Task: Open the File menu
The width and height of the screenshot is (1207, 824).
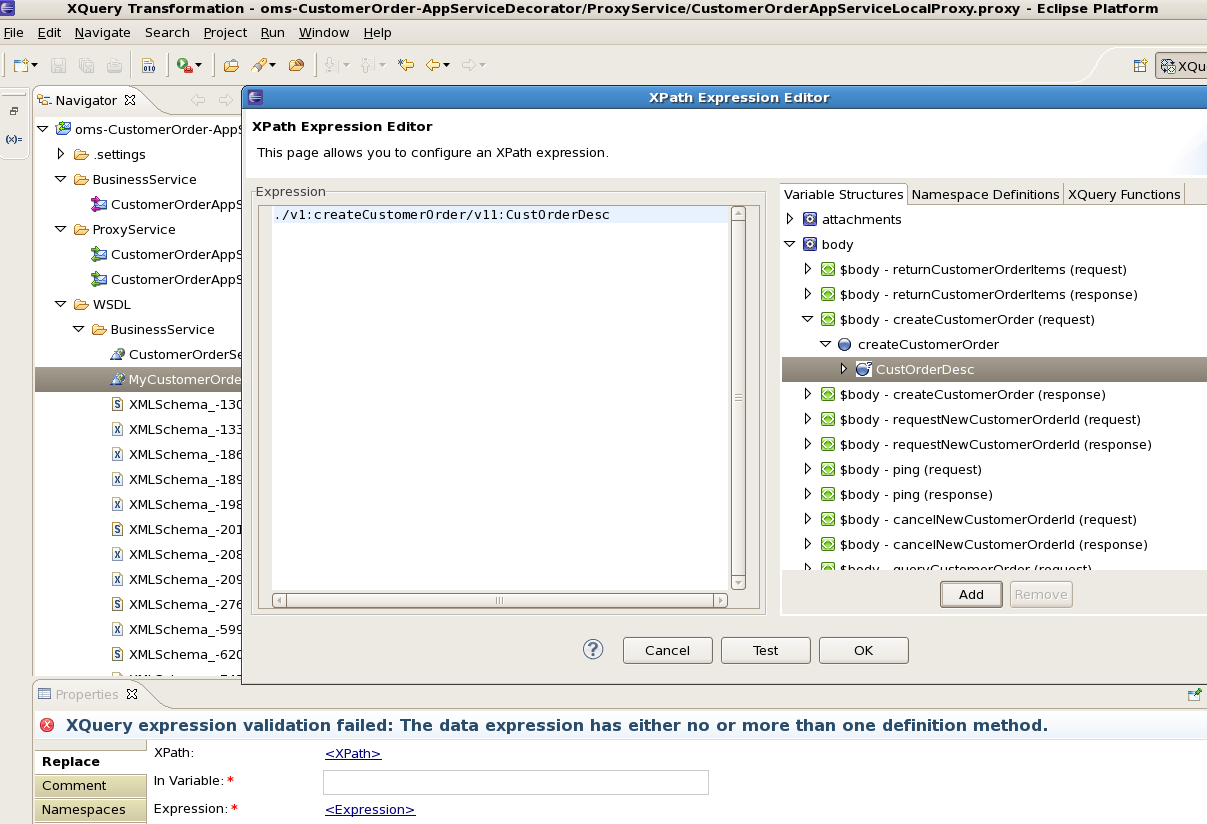Action: [x=14, y=32]
